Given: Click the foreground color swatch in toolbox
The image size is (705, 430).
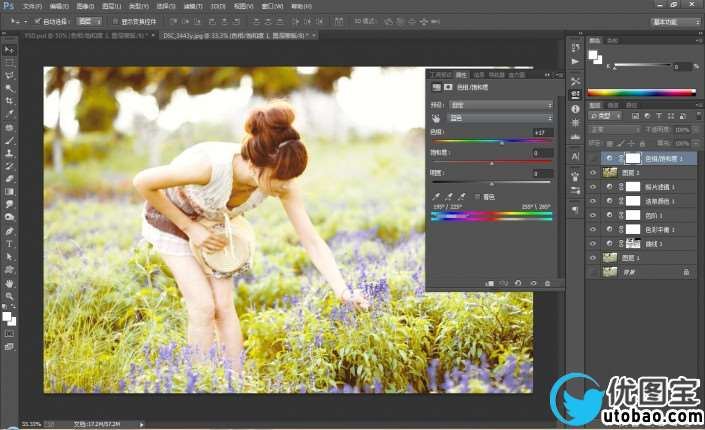Looking at the screenshot, I should [7, 315].
